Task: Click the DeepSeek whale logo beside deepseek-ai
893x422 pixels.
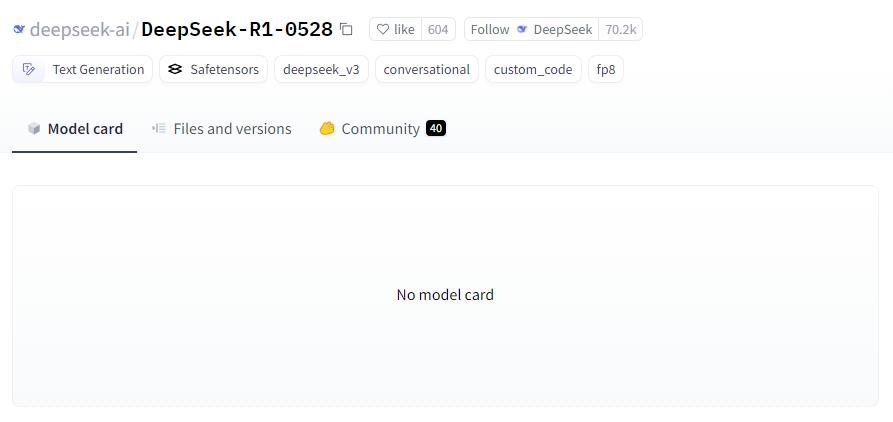Action: (x=19, y=29)
